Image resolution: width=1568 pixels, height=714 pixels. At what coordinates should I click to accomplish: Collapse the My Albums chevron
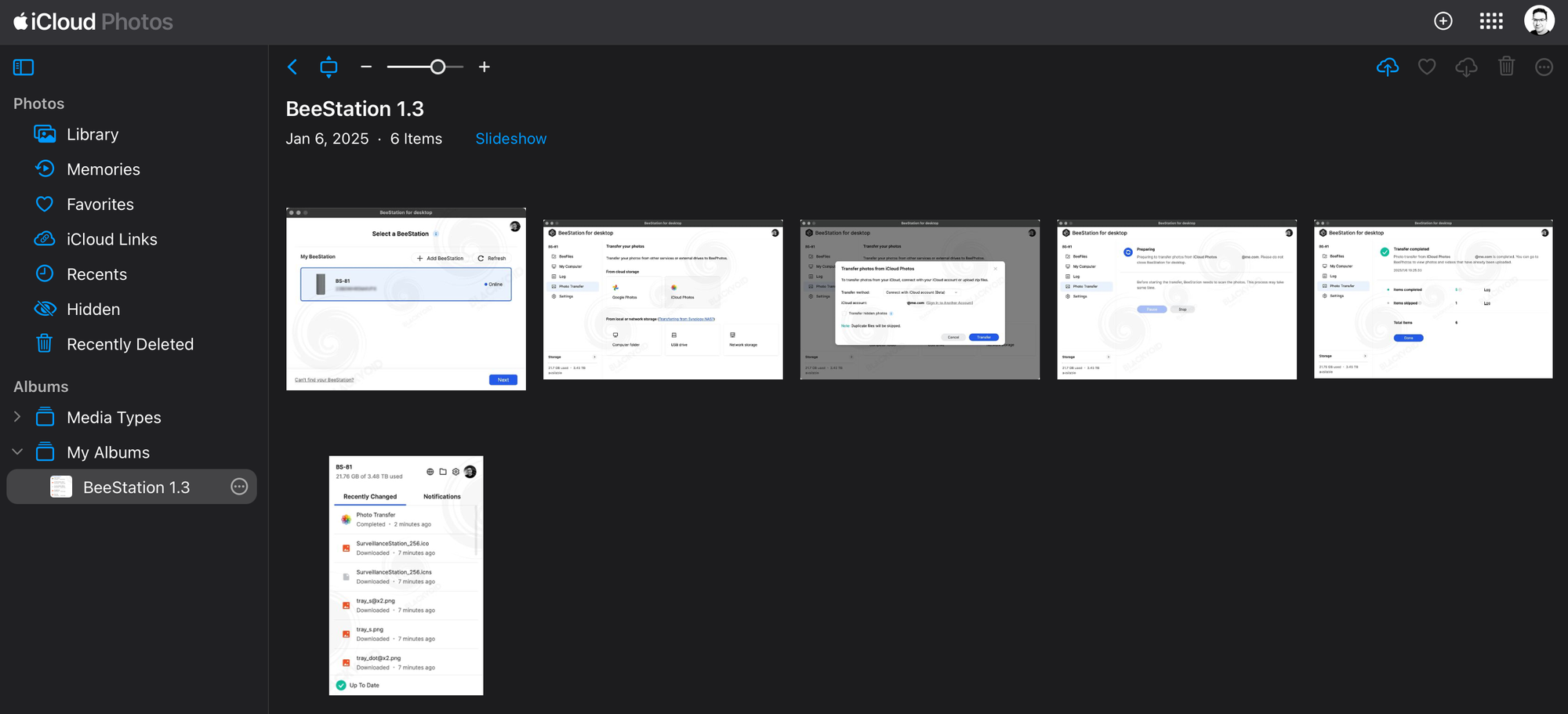tap(17, 452)
